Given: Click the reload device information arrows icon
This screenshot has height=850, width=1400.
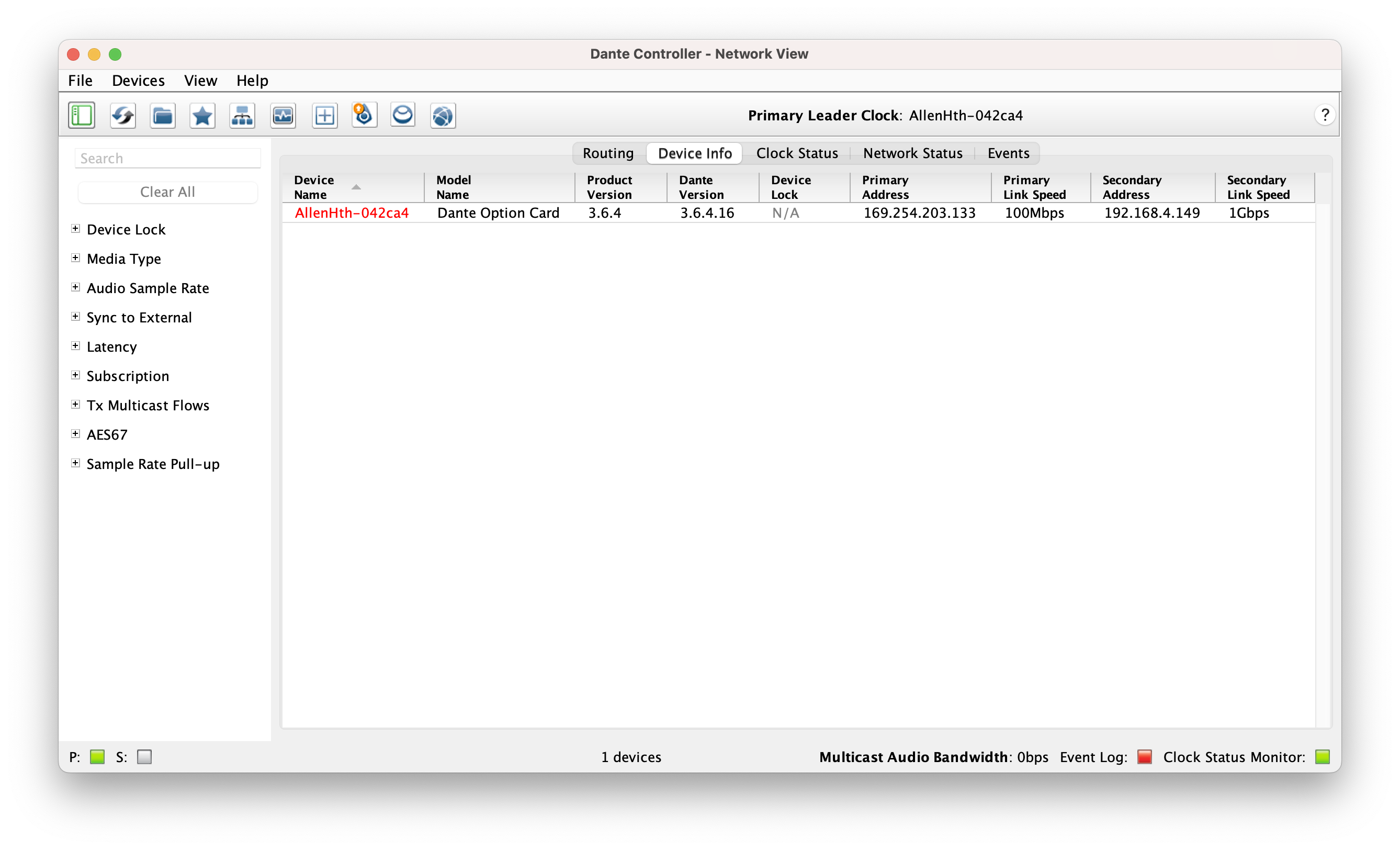Looking at the screenshot, I should tap(123, 116).
